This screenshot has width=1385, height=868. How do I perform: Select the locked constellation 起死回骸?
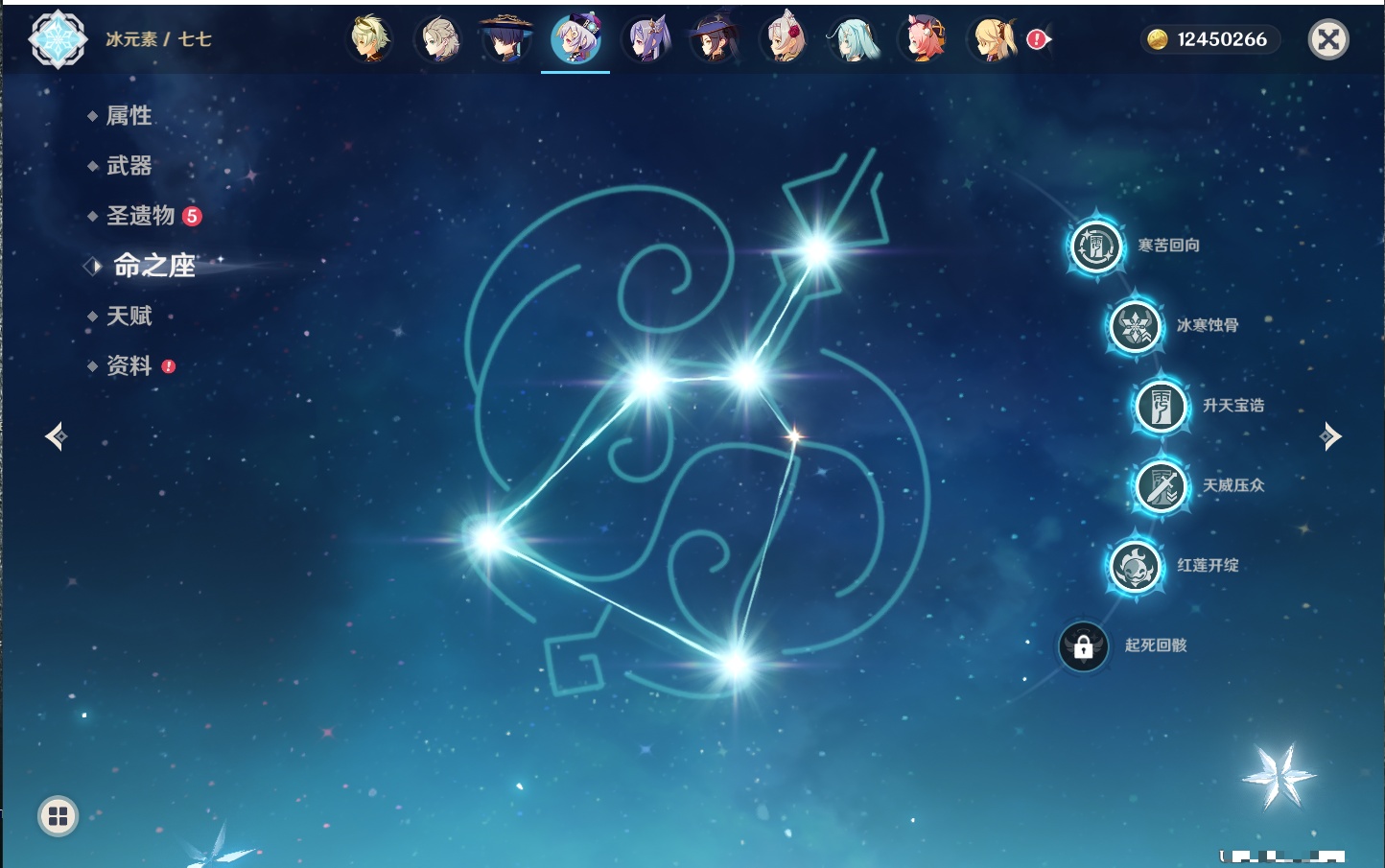pyautogui.click(x=1083, y=645)
